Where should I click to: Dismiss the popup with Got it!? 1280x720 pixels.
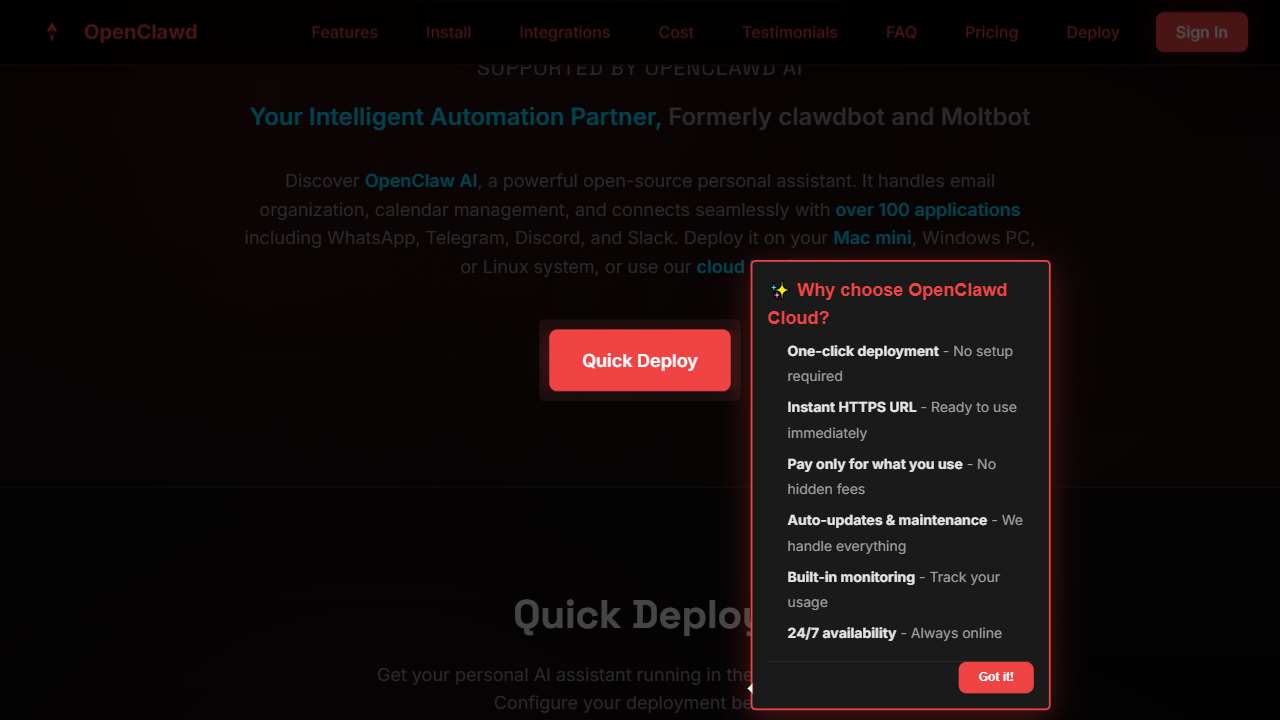(x=995, y=677)
